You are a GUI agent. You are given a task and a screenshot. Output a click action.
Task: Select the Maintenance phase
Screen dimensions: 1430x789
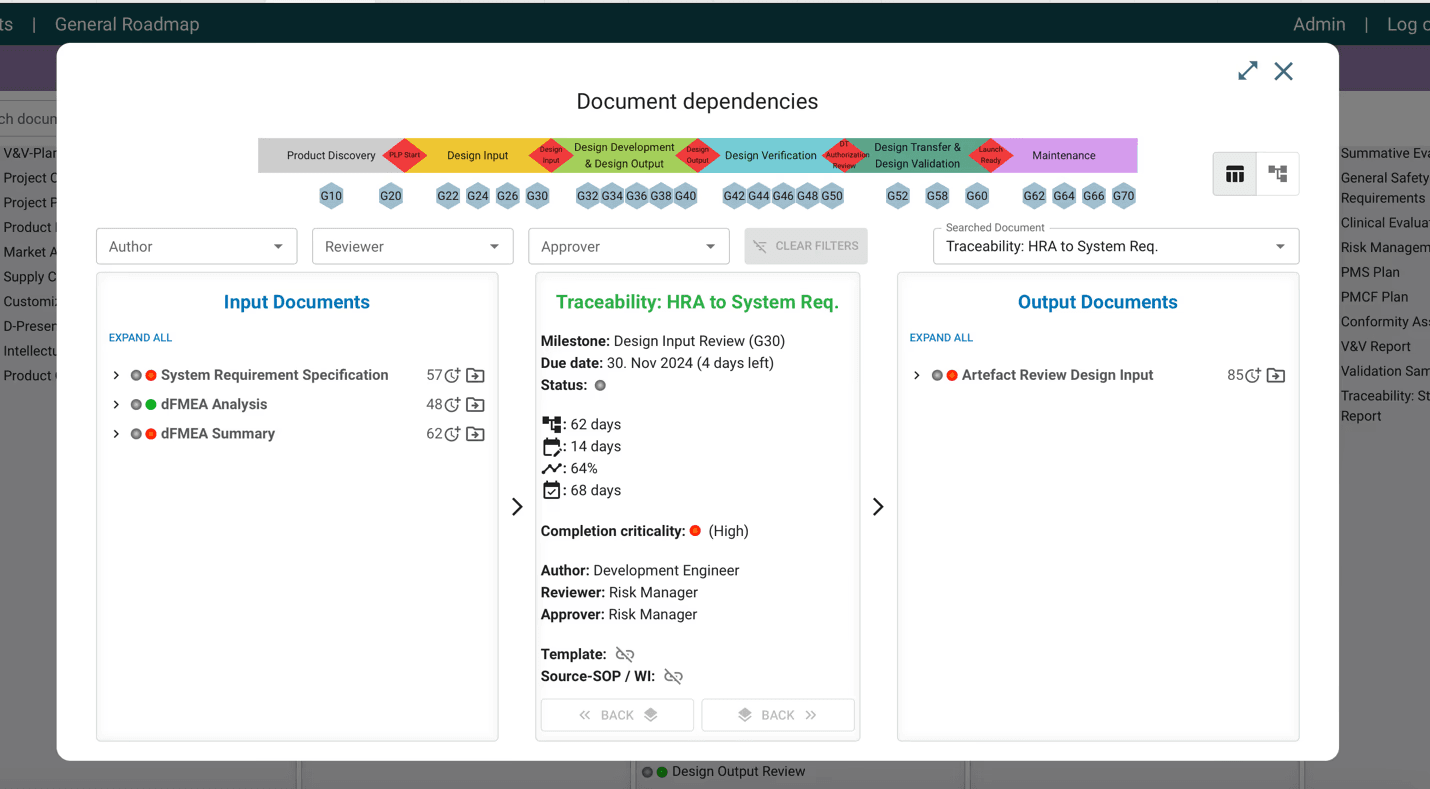pos(1063,156)
